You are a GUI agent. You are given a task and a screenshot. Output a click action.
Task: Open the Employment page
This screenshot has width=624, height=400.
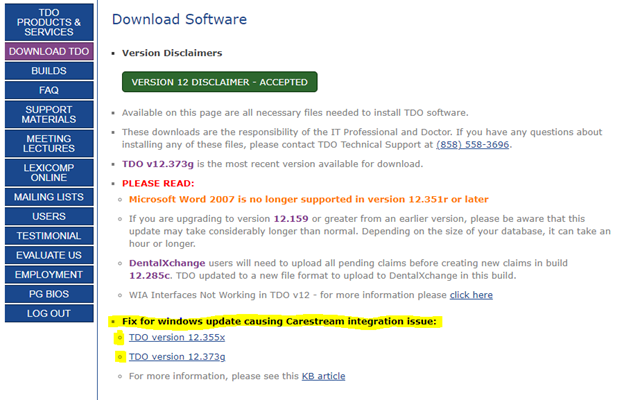pyautogui.click(x=48, y=274)
